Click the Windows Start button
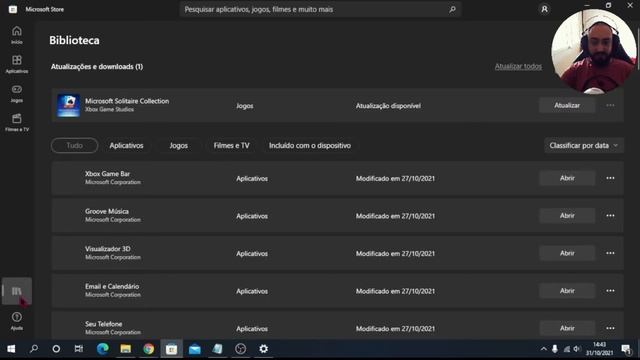640x360 pixels. 11,349
